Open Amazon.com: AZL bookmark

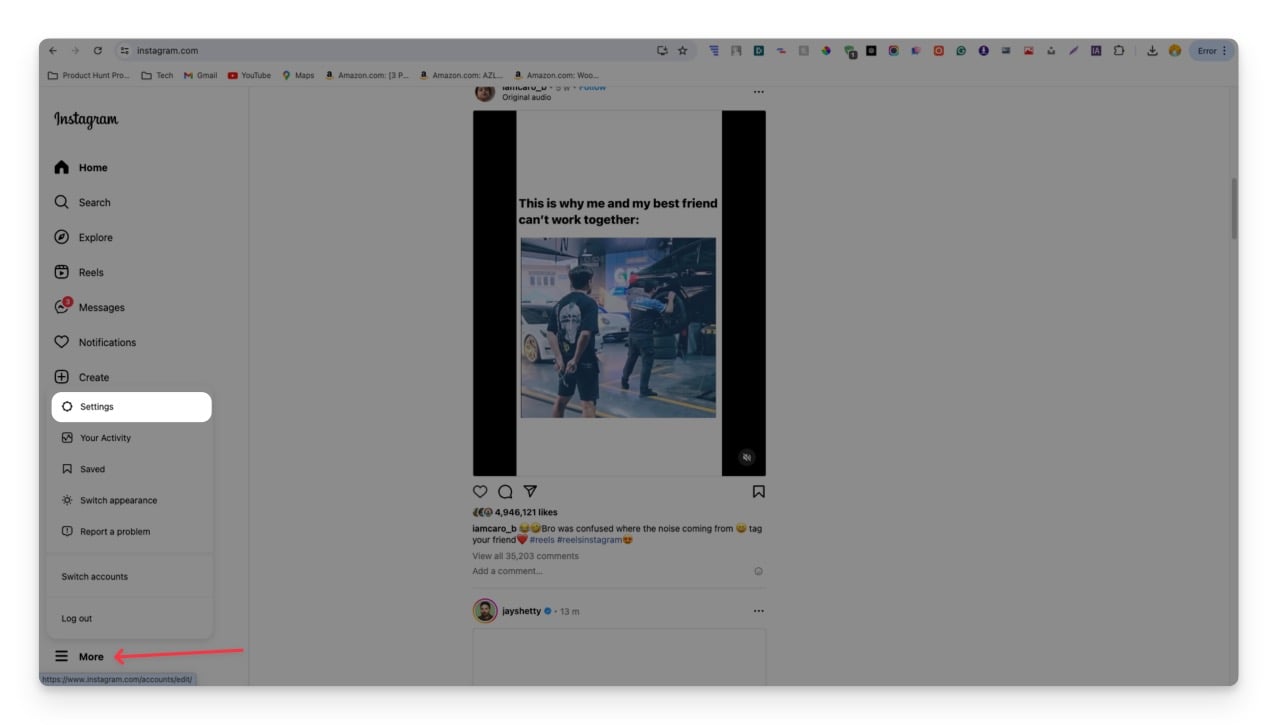[462, 75]
